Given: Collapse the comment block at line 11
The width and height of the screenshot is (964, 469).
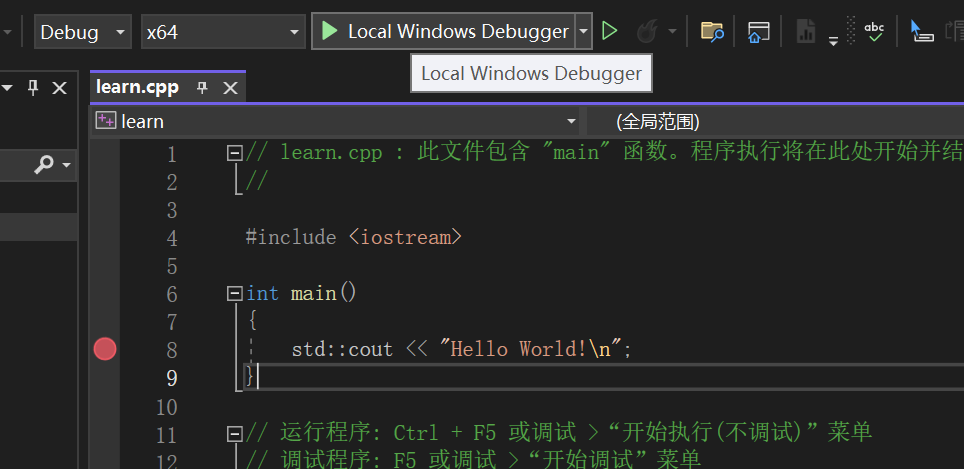Looking at the screenshot, I should point(234,435).
